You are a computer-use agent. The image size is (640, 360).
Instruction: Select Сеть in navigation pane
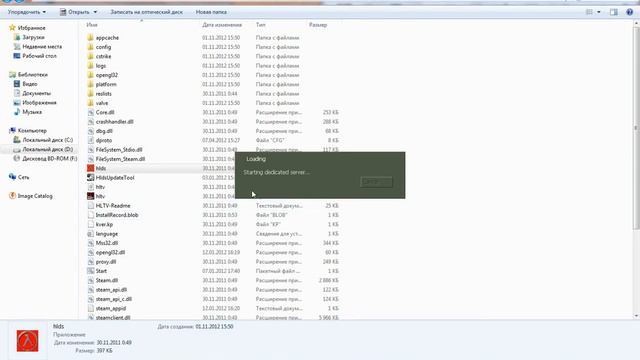click(23, 177)
